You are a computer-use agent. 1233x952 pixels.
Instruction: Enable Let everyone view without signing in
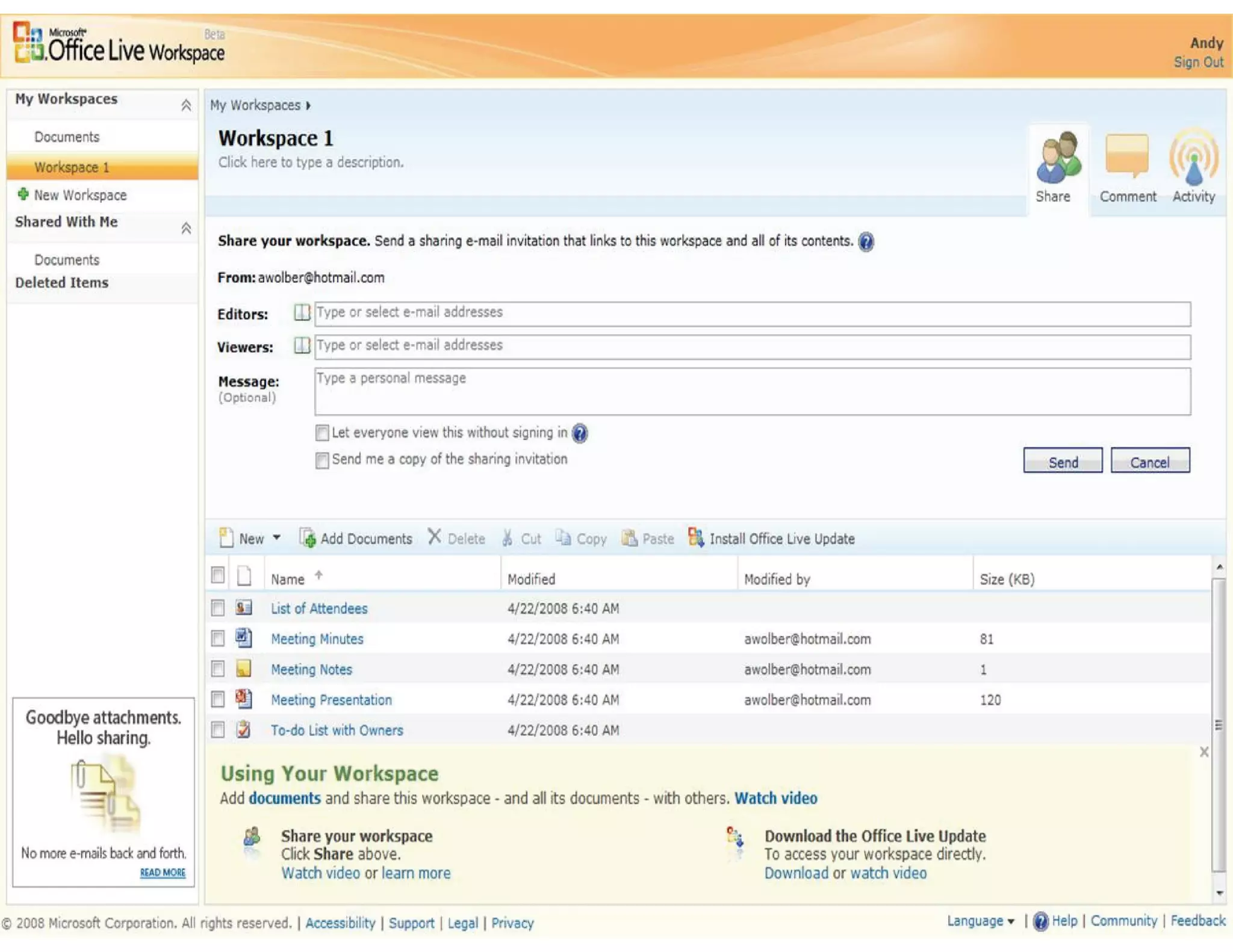322,433
